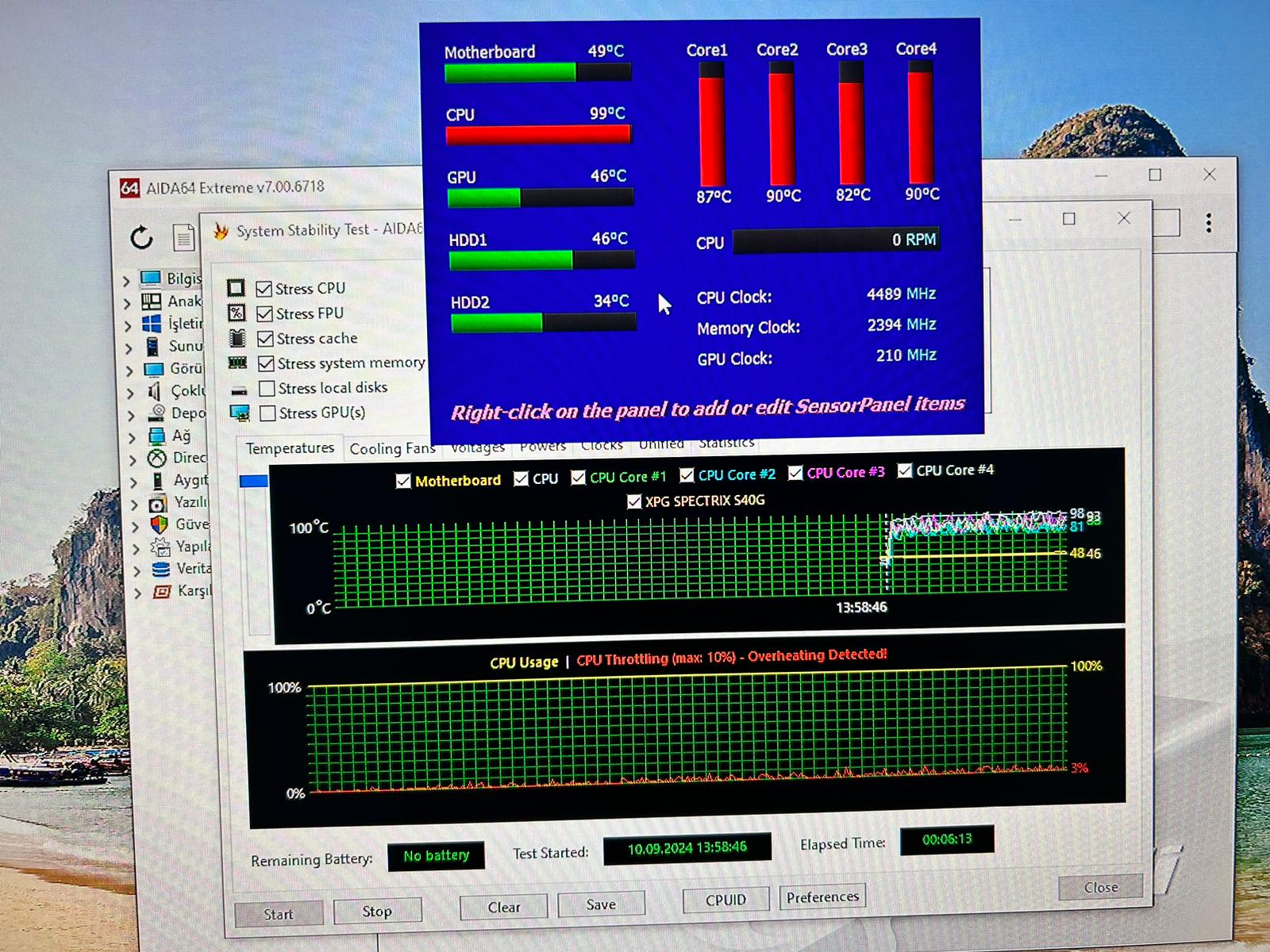Viewport: 1270px width, 952px height.
Task: Click the monitor icon beside Stress GPU(s)
Action: [240, 413]
